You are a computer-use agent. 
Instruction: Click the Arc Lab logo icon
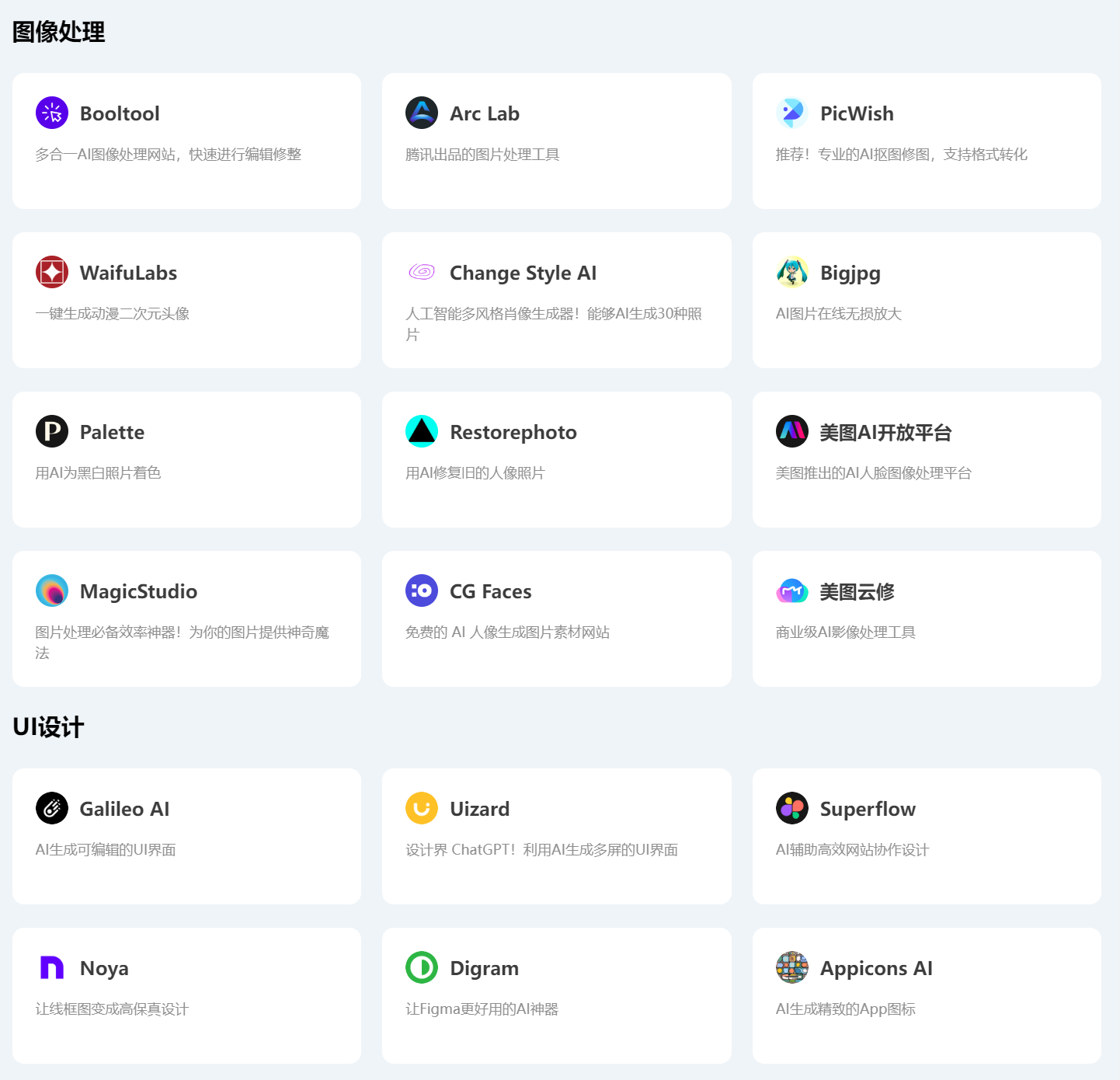click(x=422, y=113)
